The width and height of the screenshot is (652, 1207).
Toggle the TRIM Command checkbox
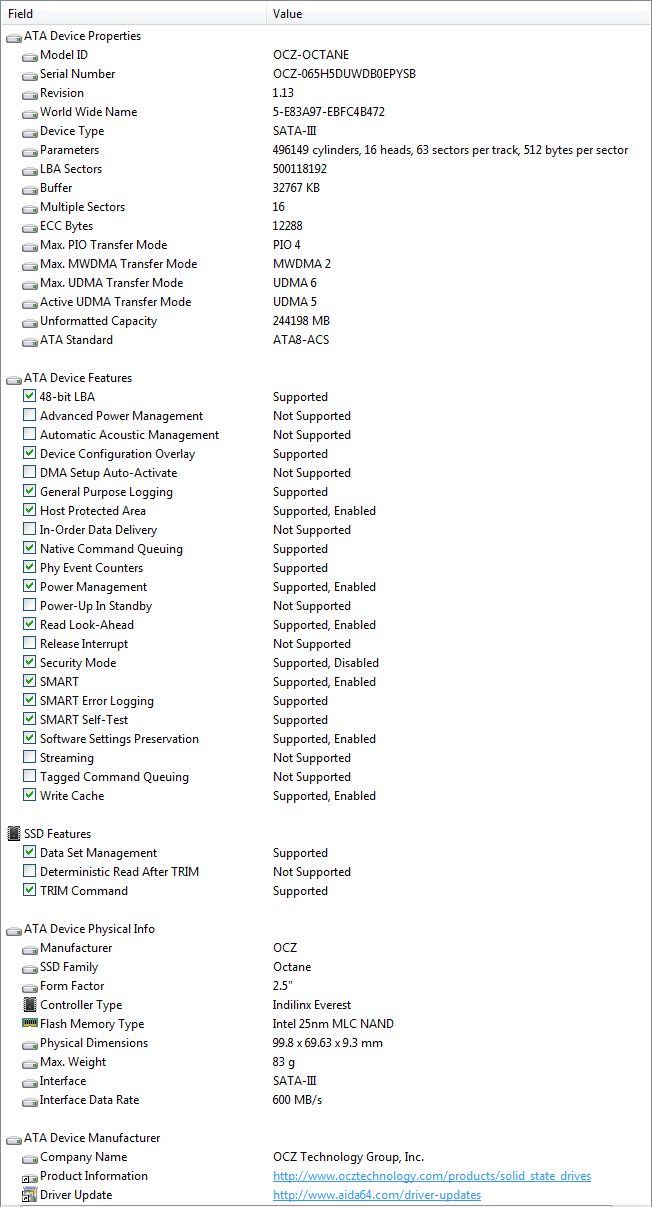coord(29,891)
